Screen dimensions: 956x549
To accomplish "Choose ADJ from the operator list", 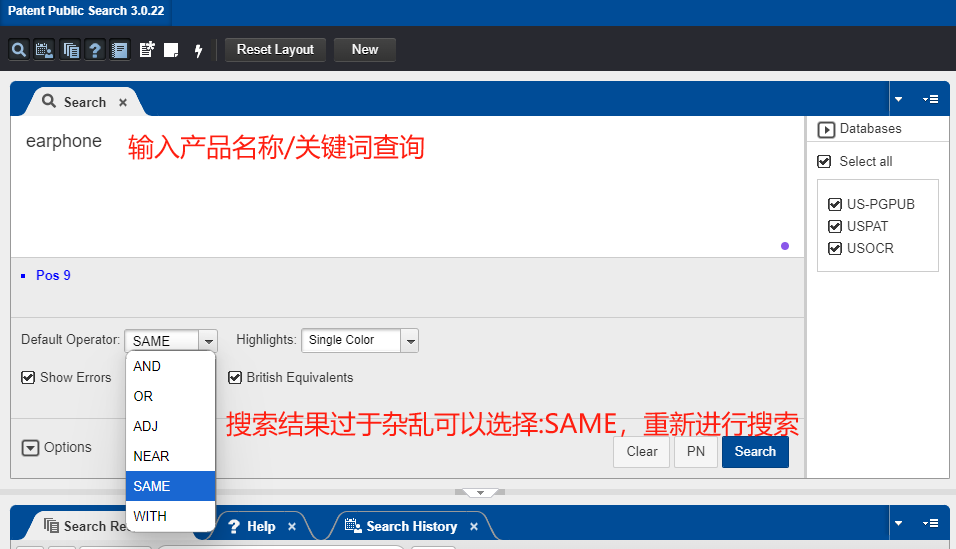I will 171,426.
